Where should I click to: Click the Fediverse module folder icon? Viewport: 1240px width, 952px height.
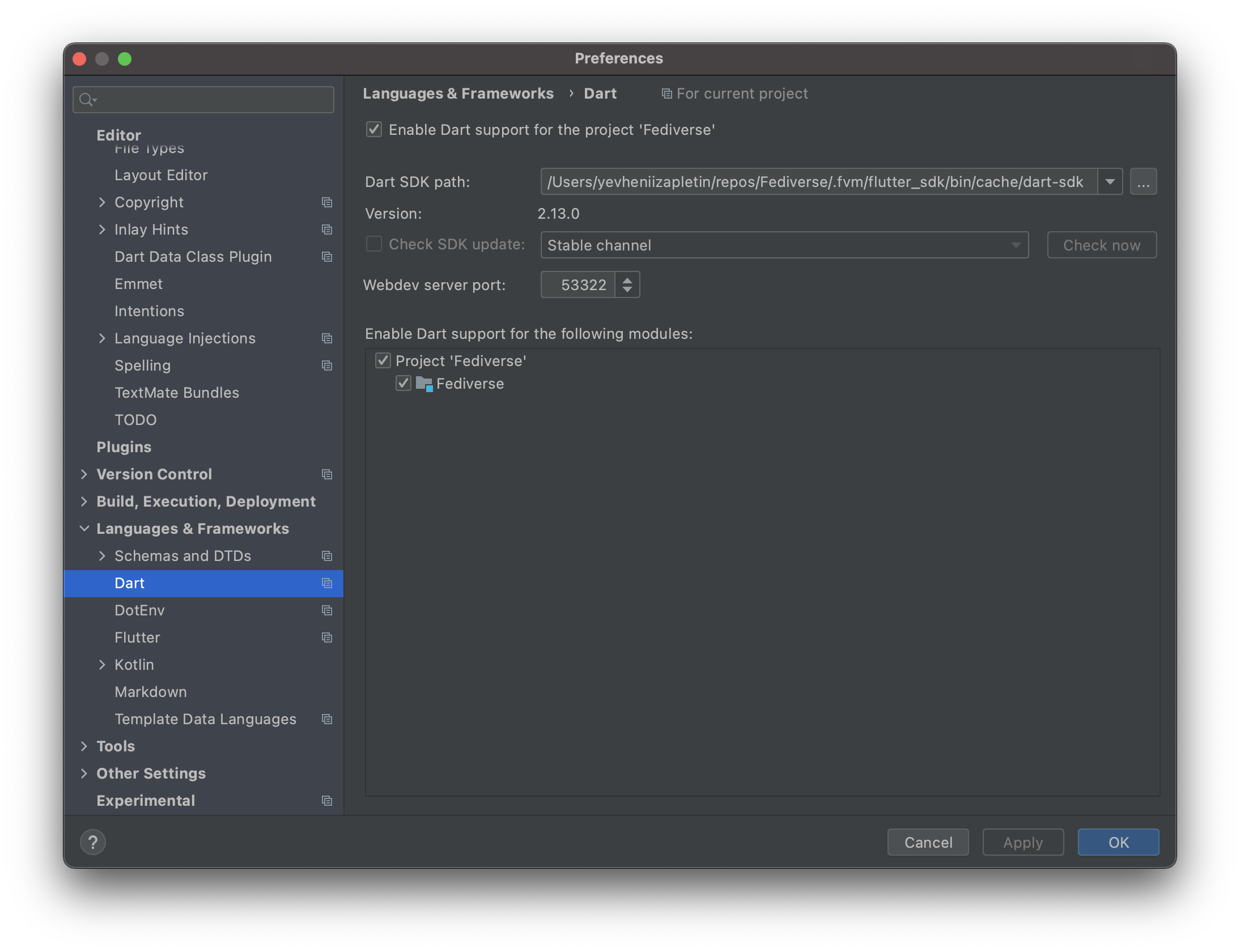pos(424,384)
